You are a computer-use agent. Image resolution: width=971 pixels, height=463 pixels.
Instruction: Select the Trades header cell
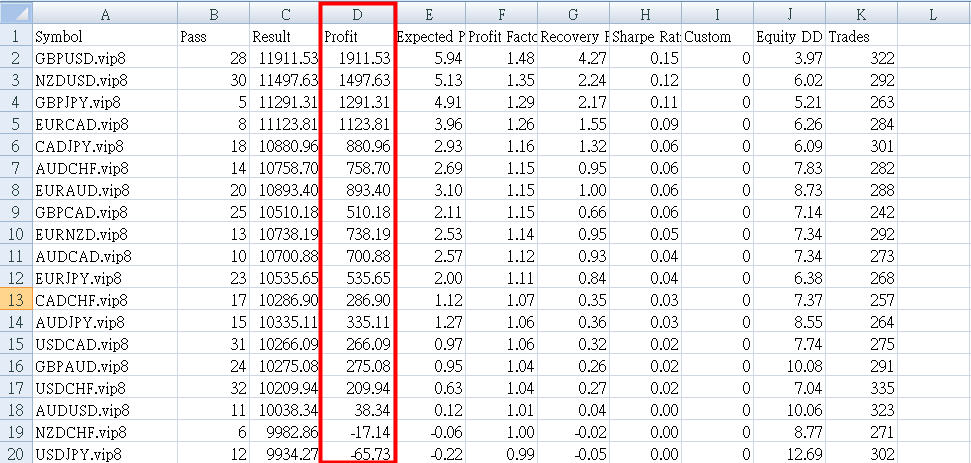(861, 36)
